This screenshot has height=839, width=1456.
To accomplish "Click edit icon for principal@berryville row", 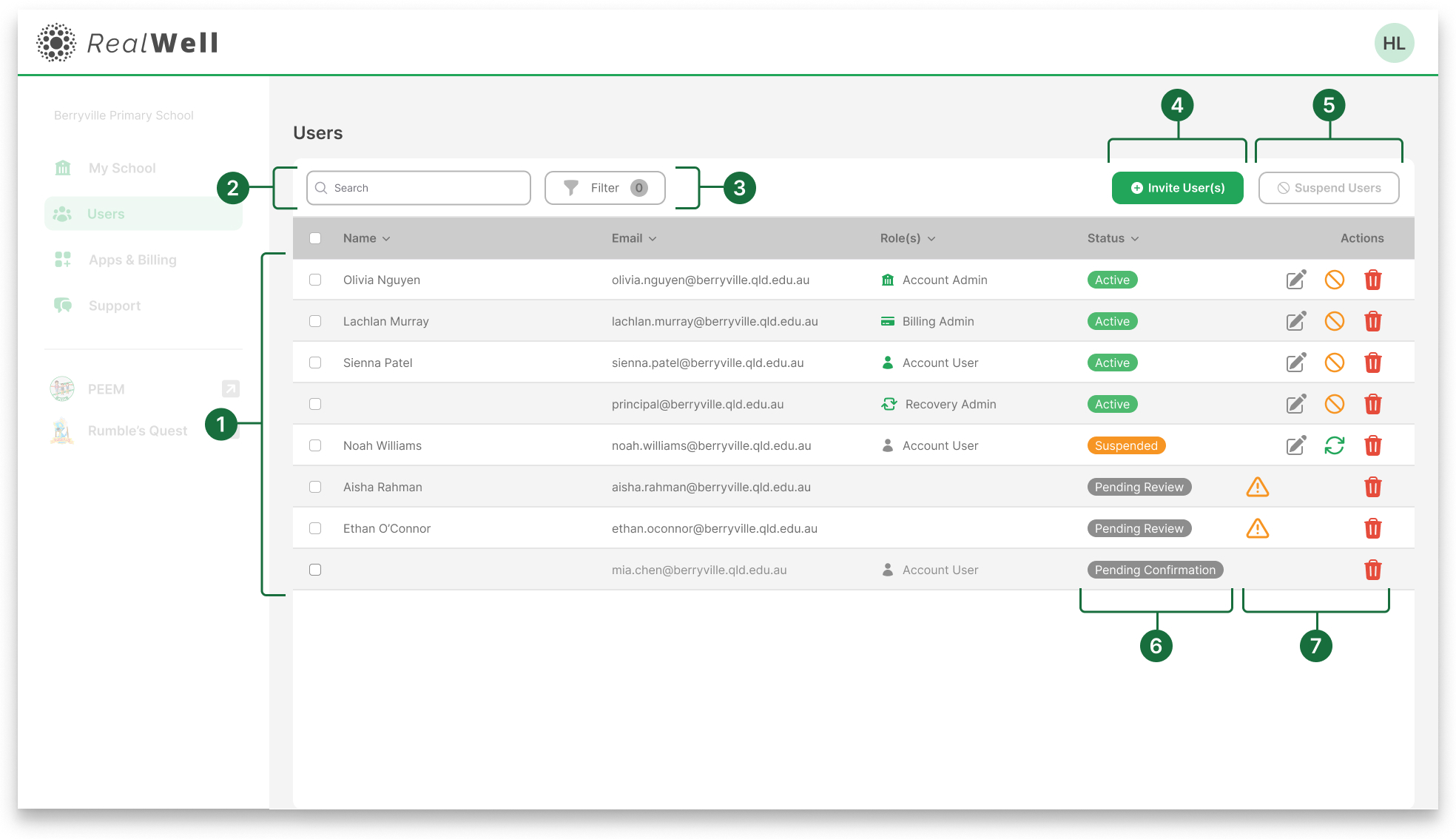I will tap(1295, 404).
